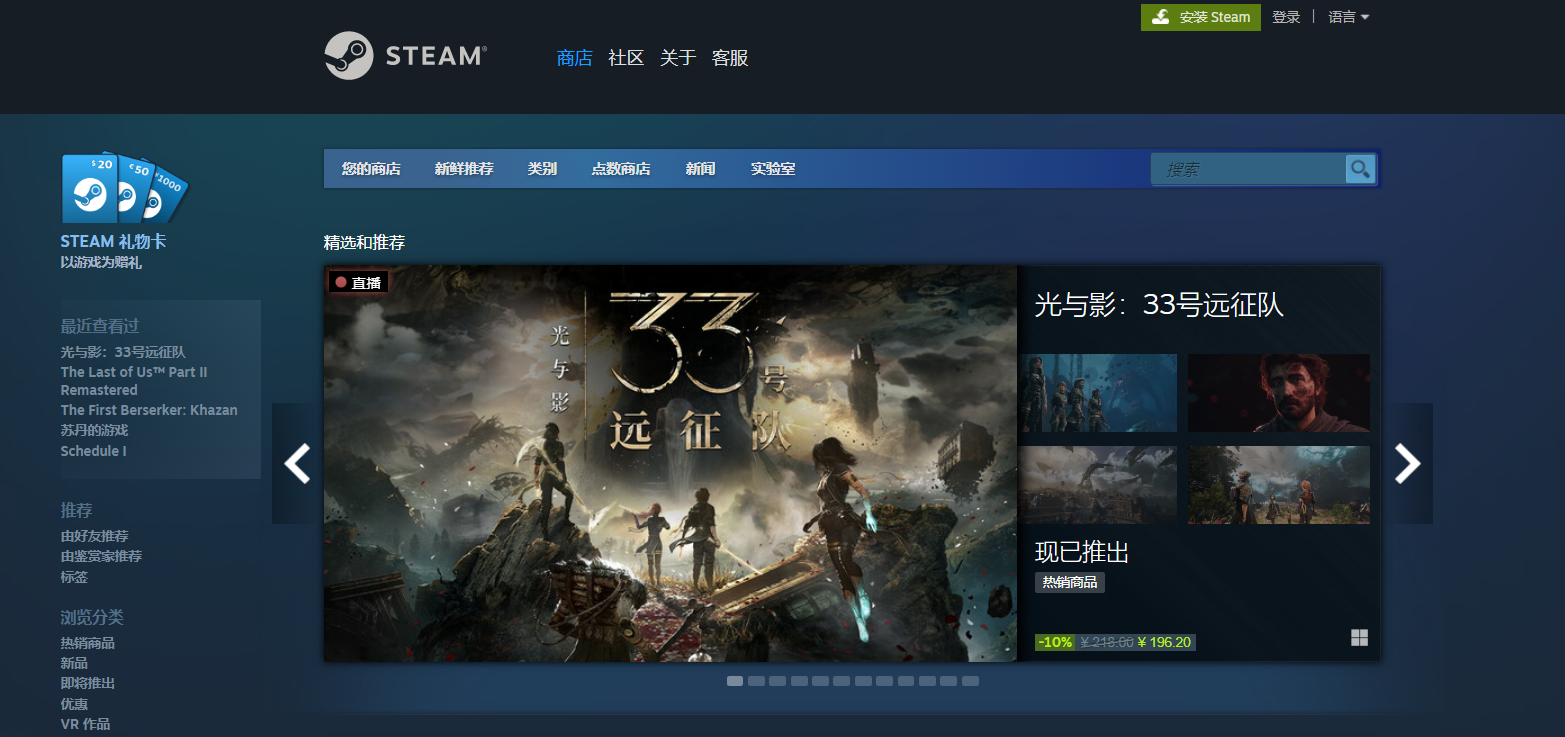Viewport: 1565px width, 737px height.
Task: Click the Windows platform icon
Action: click(1359, 638)
